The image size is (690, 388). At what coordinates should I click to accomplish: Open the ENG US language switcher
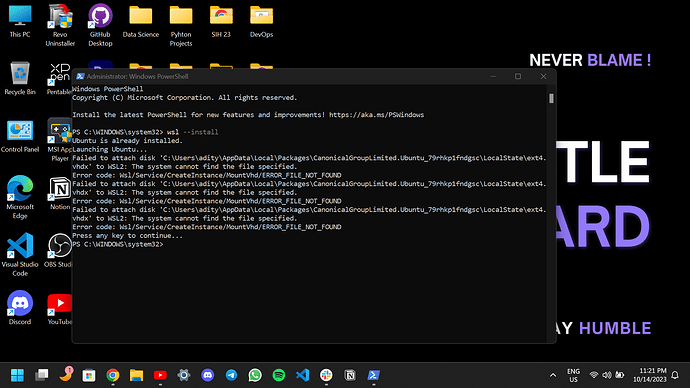click(x=573, y=375)
